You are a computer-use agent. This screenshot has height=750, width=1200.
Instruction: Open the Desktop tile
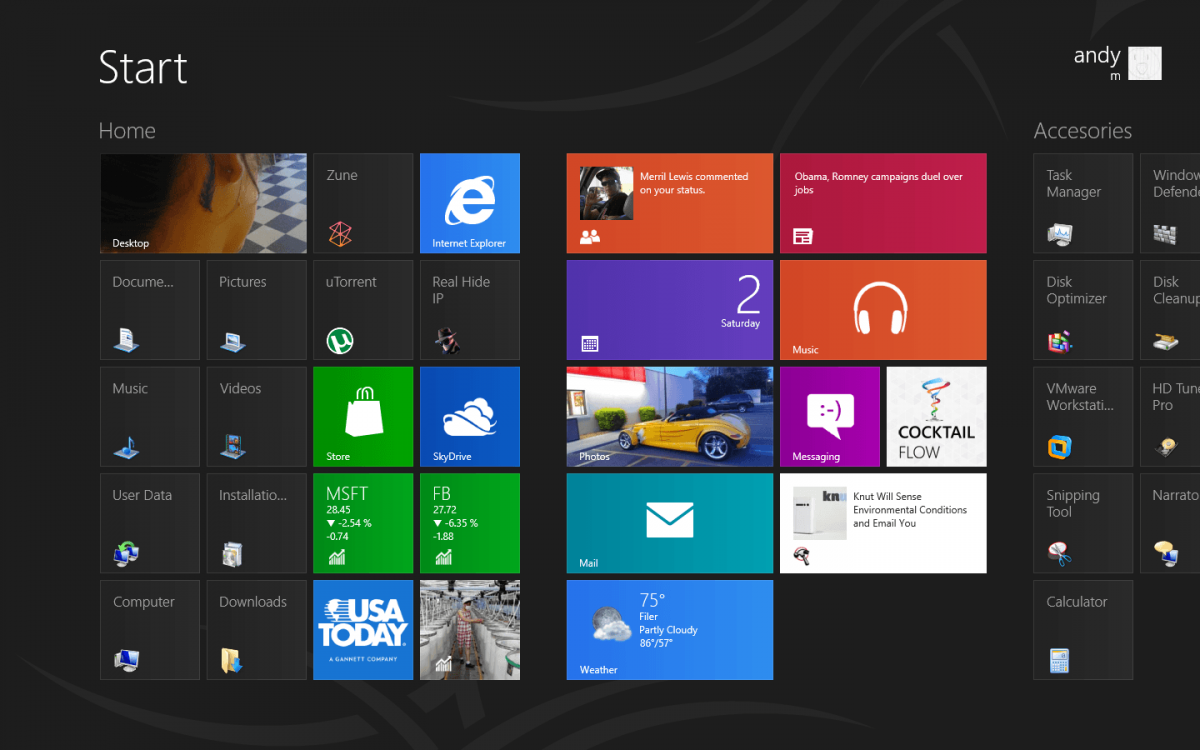click(203, 203)
